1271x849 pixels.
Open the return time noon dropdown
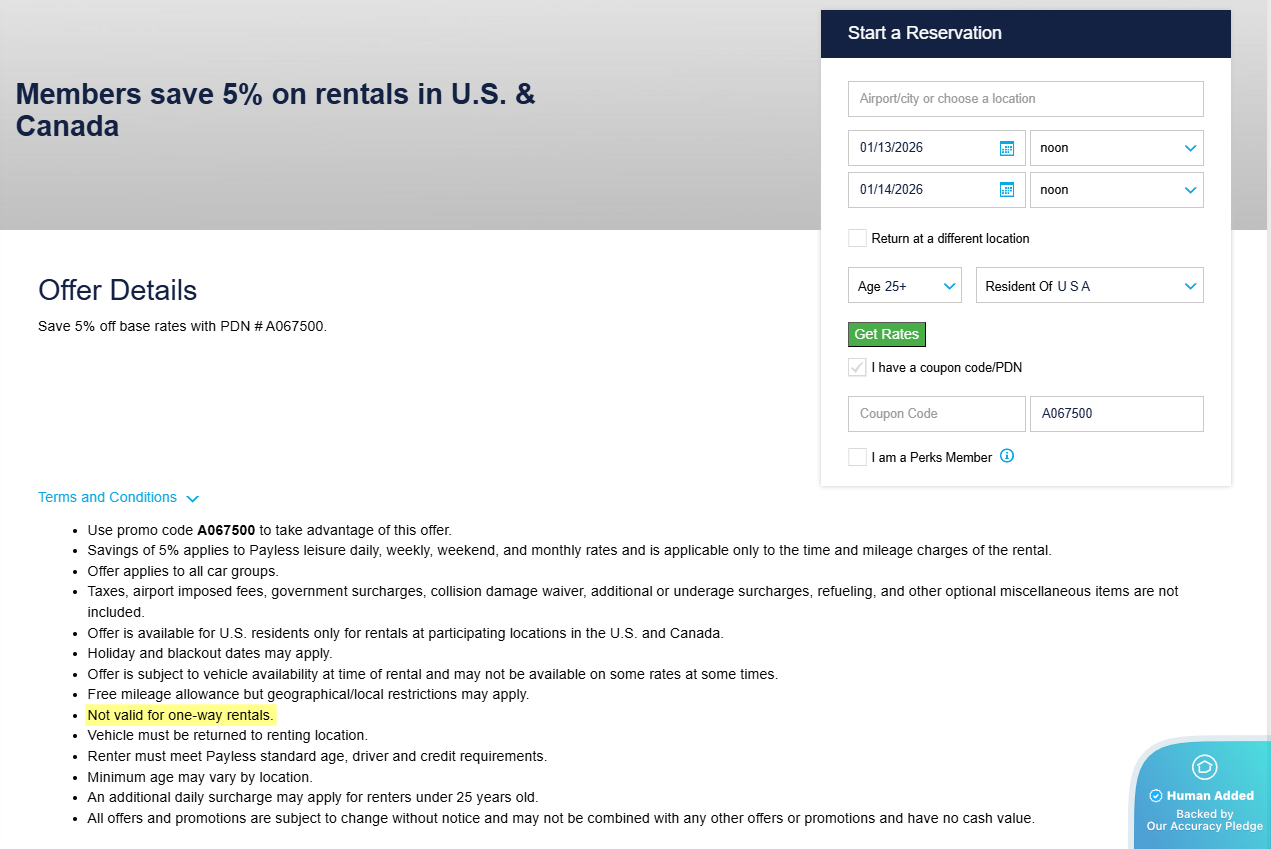click(x=1116, y=190)
